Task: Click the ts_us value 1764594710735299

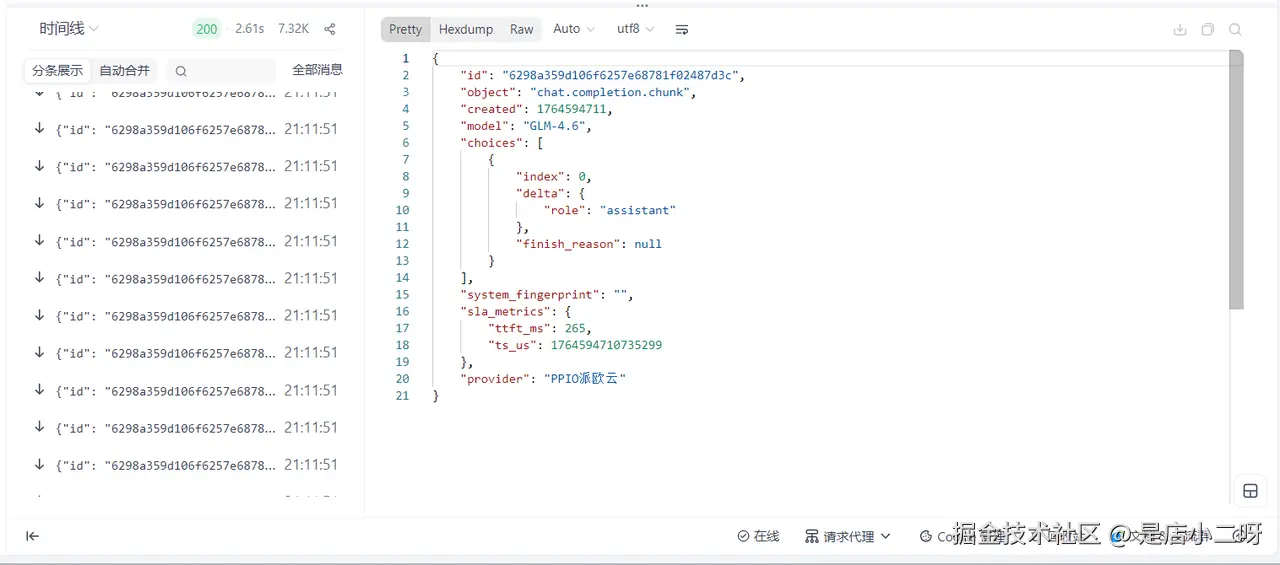Action: click(x=606, y=345)
